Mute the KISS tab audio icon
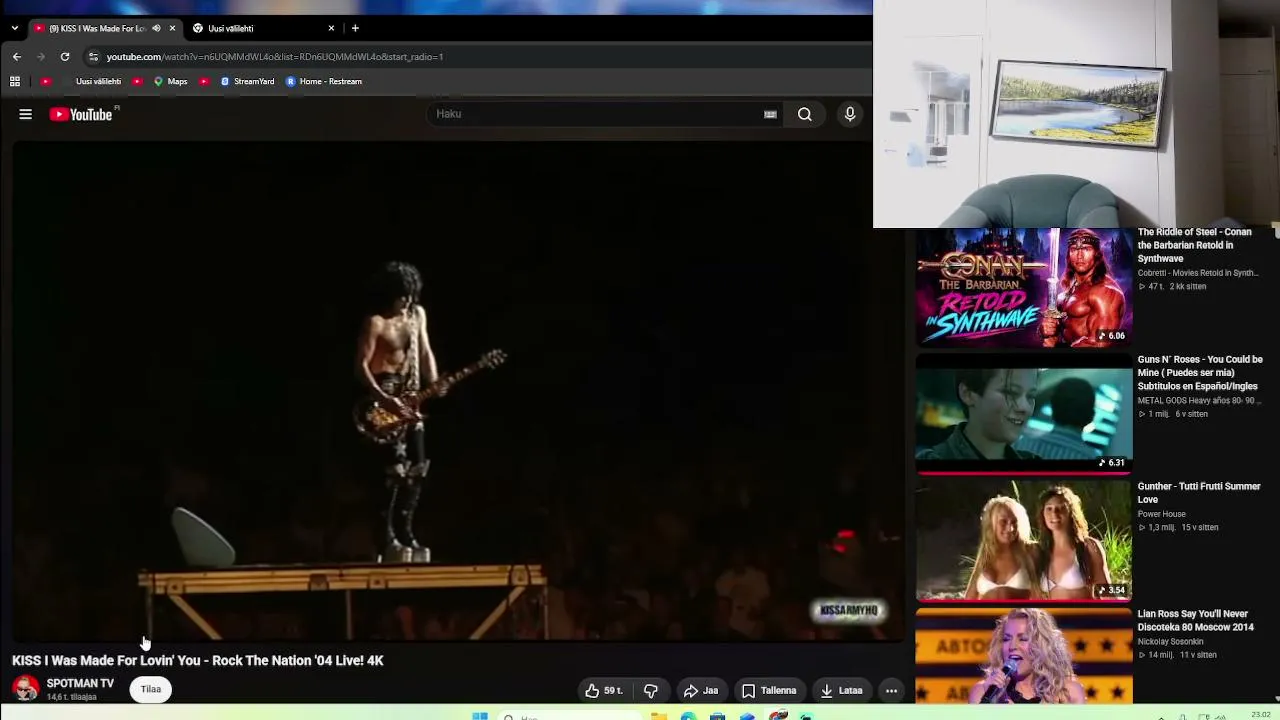Screen dimensions: 1280x720 click(156, 28)
